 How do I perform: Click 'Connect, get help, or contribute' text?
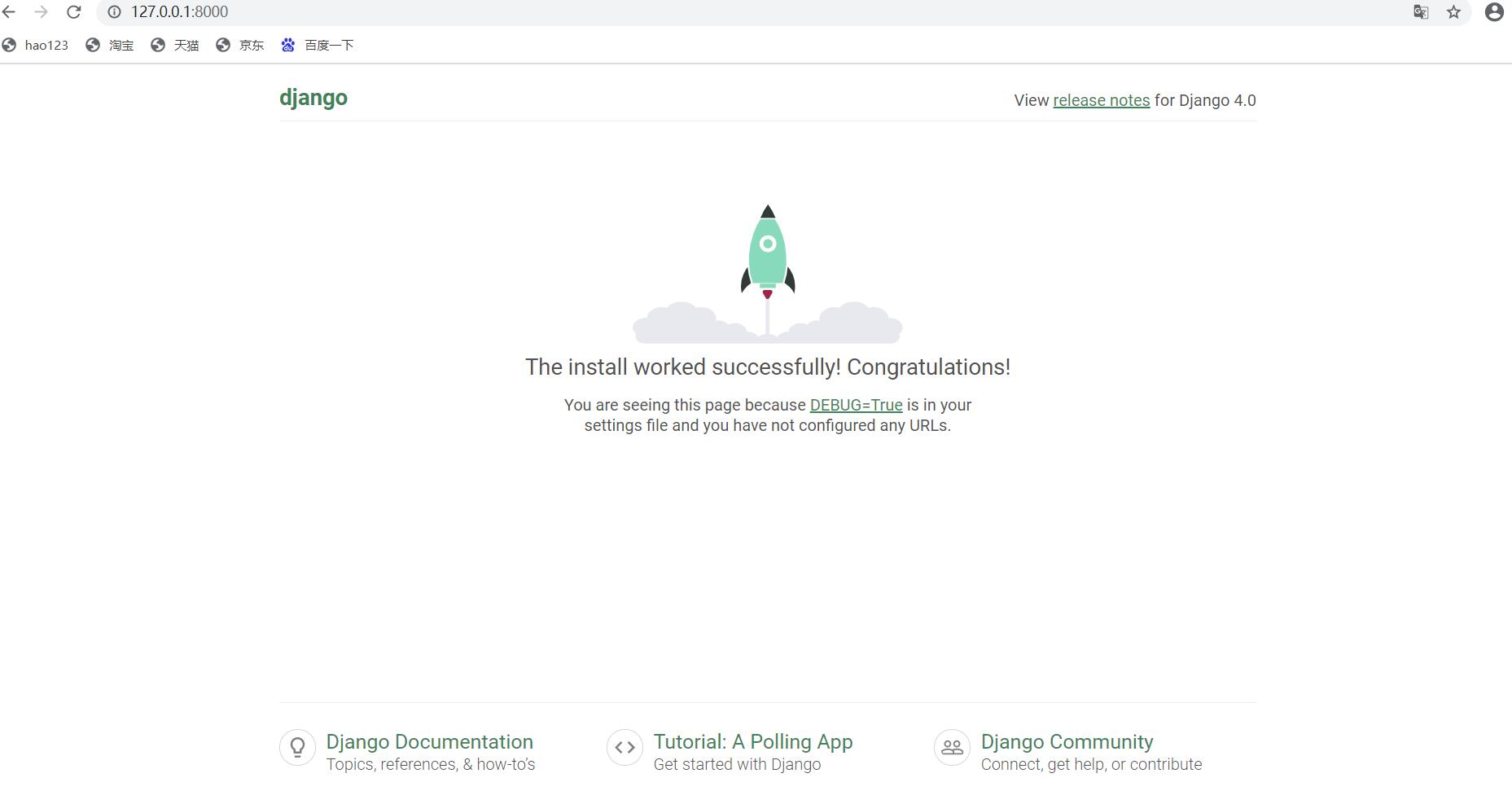tap(1091, 765)
